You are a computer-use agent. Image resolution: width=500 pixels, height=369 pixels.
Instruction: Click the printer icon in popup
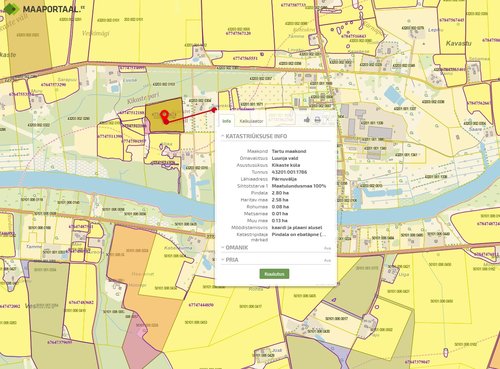tap(317, 119)
